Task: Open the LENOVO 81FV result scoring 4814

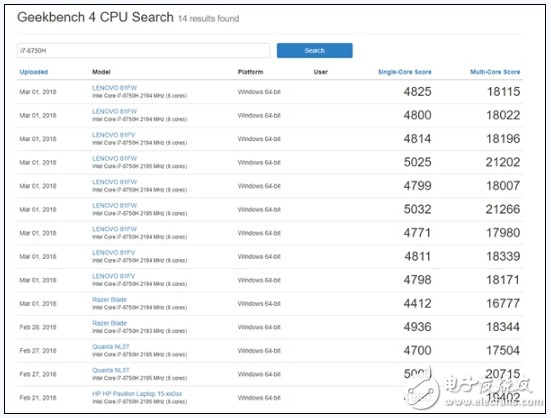Action: pyautogui.click(x=114, y=135)
